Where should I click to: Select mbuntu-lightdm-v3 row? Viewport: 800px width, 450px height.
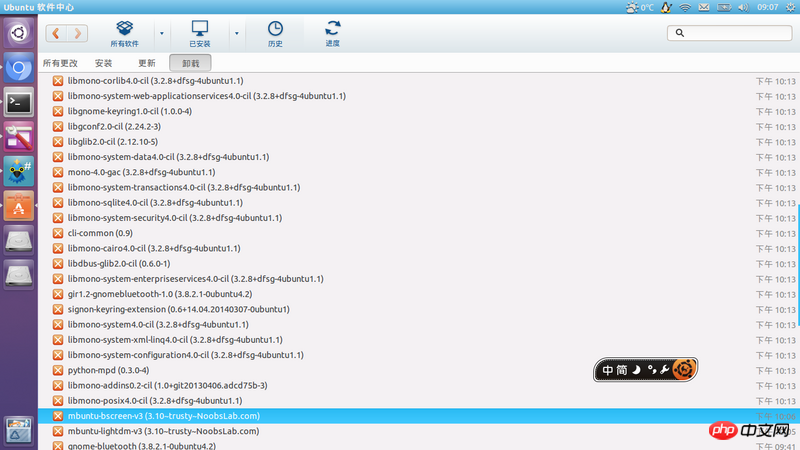[419, 431]
